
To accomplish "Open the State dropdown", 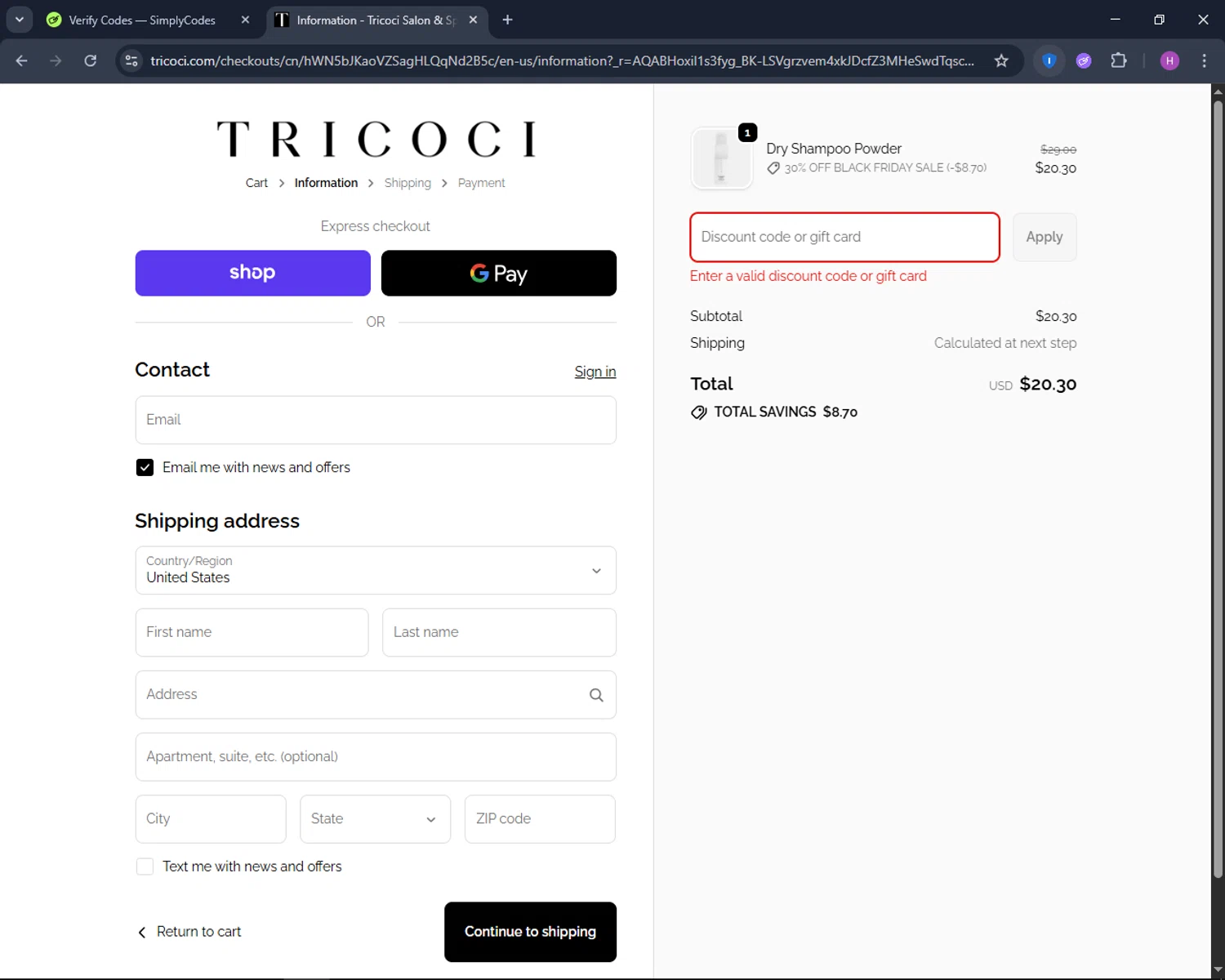I will tap(375, 819).
